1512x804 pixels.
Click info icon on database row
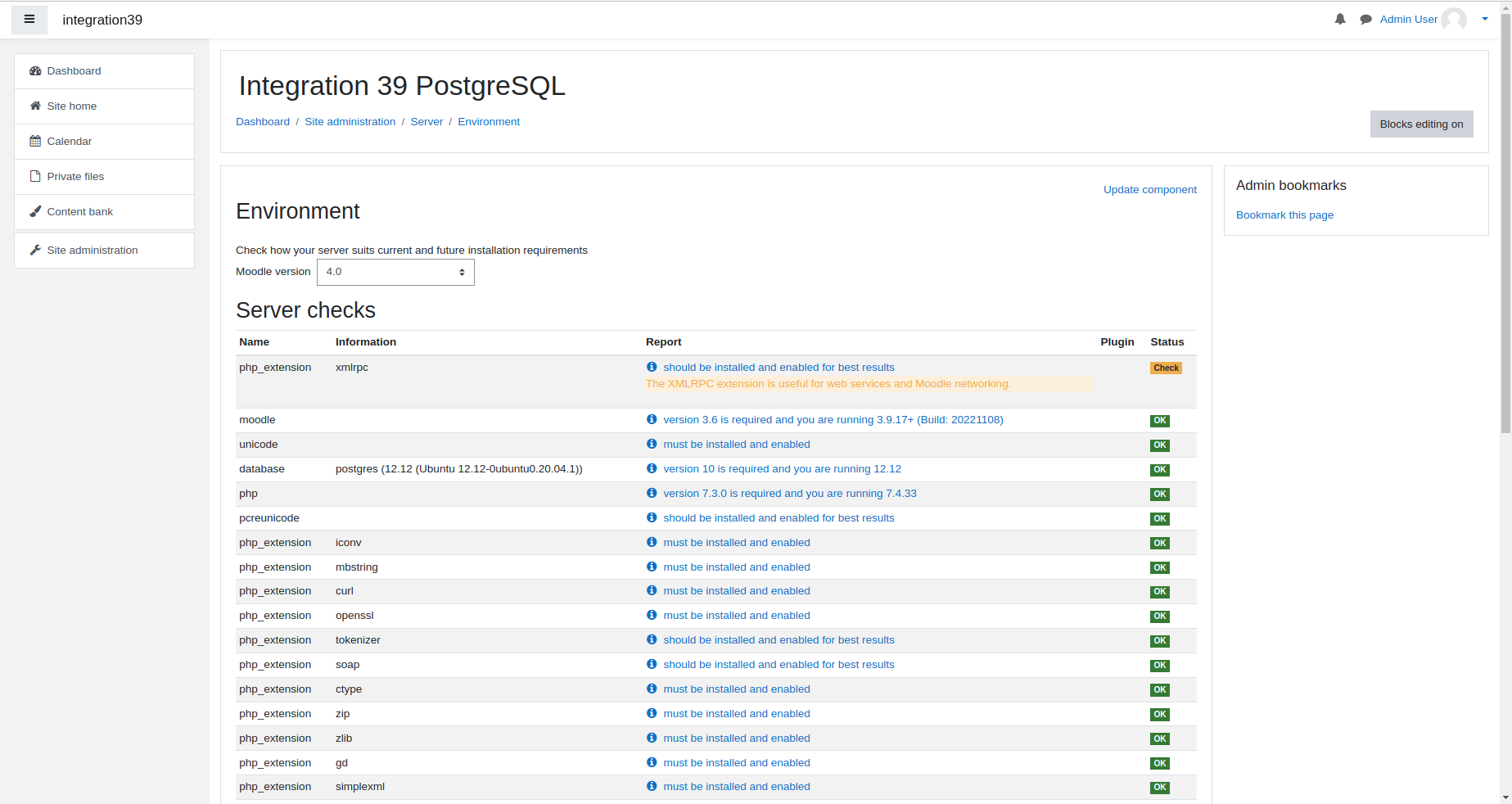[x=652, y=468]
